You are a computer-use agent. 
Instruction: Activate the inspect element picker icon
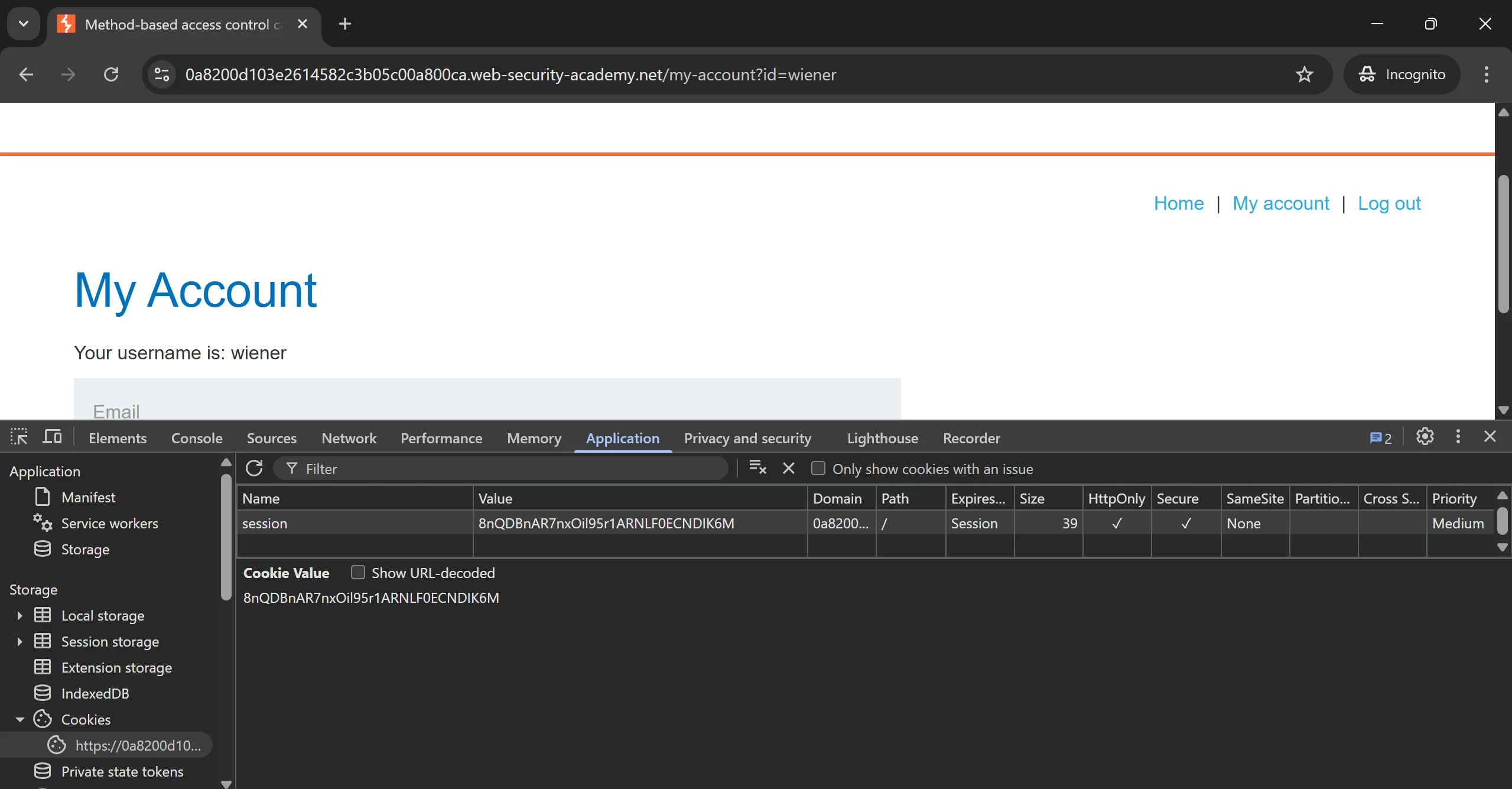pos(19,437)
